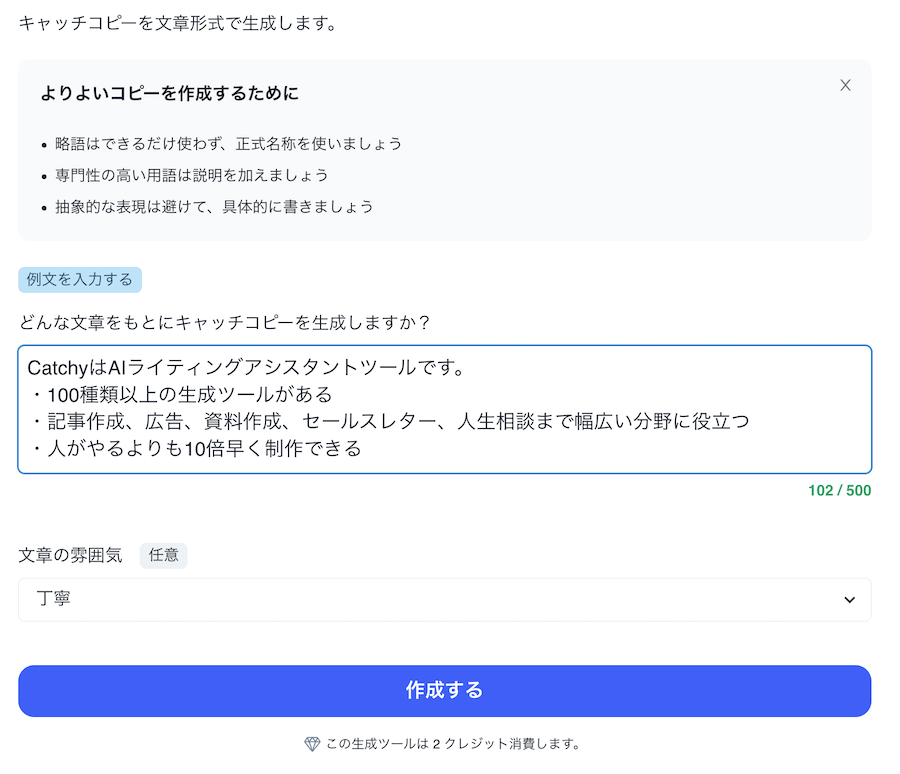The height and width of the screenshot is (774, 900).
Task: Click the heading よりよいコピーを作成するために
Action: tap(170, 93)
